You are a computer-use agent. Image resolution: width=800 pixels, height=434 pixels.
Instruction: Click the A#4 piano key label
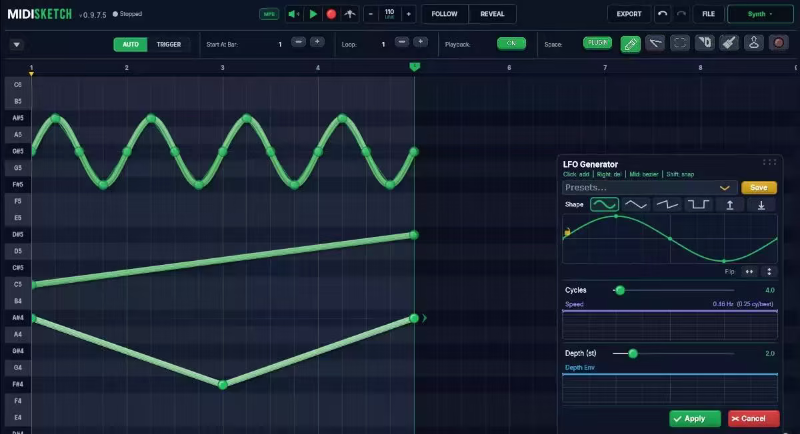click(18, 318)
